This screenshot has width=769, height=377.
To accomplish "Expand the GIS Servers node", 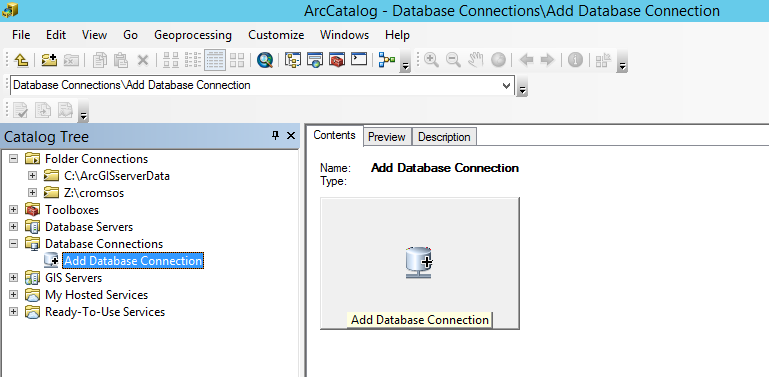I will [14, 277].
